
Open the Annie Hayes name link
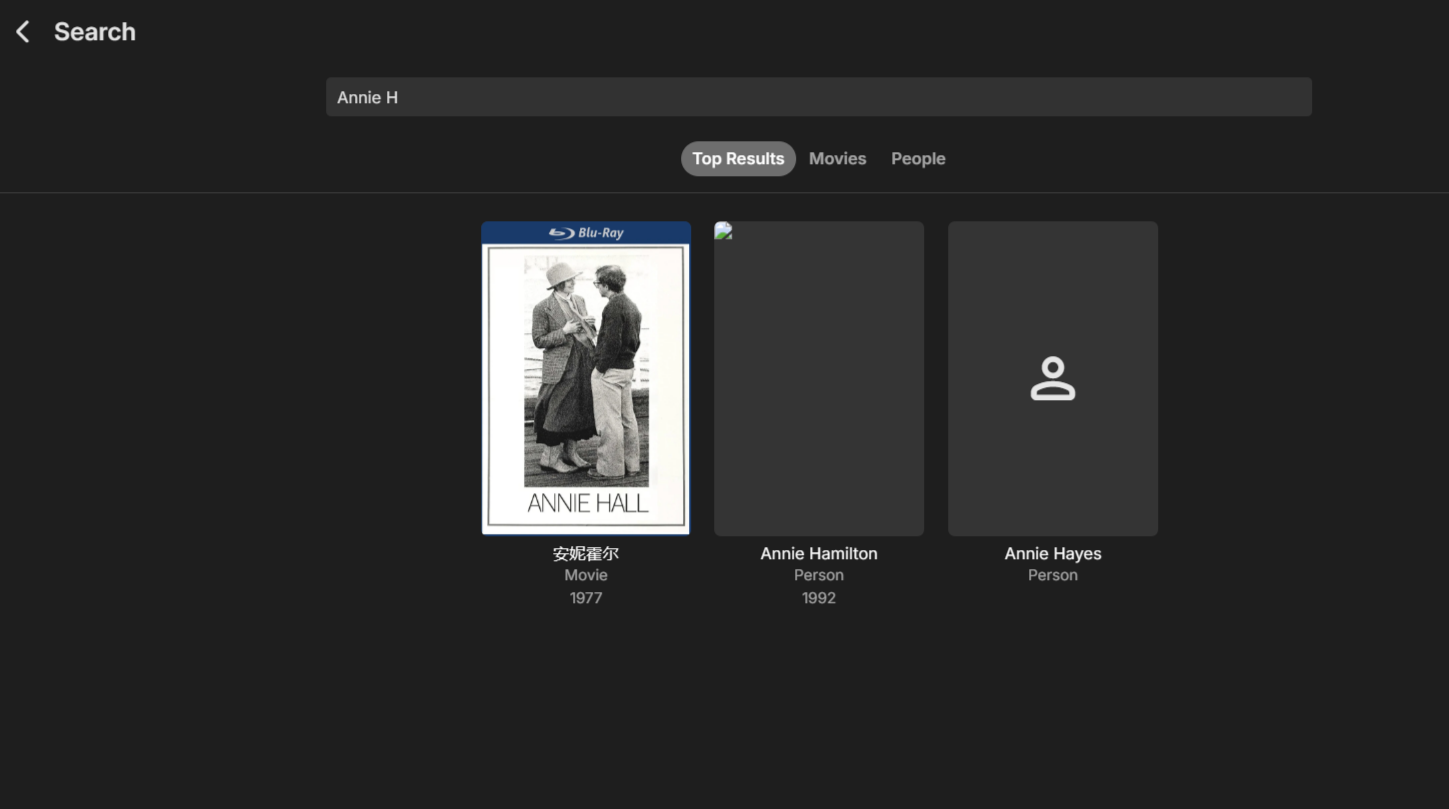1052,553
